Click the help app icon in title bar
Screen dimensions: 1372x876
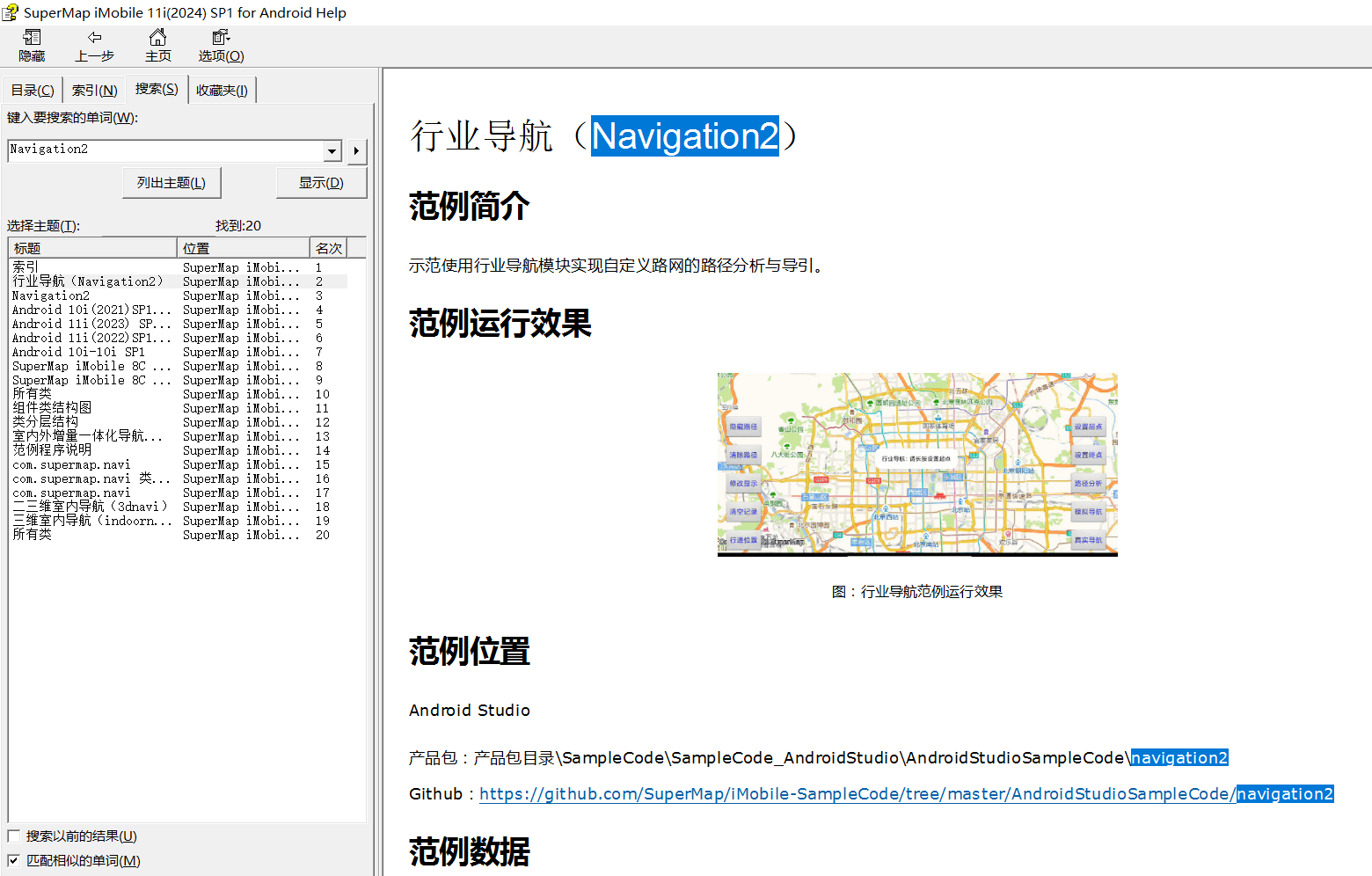pyautogui.click(x=11, y=12)
